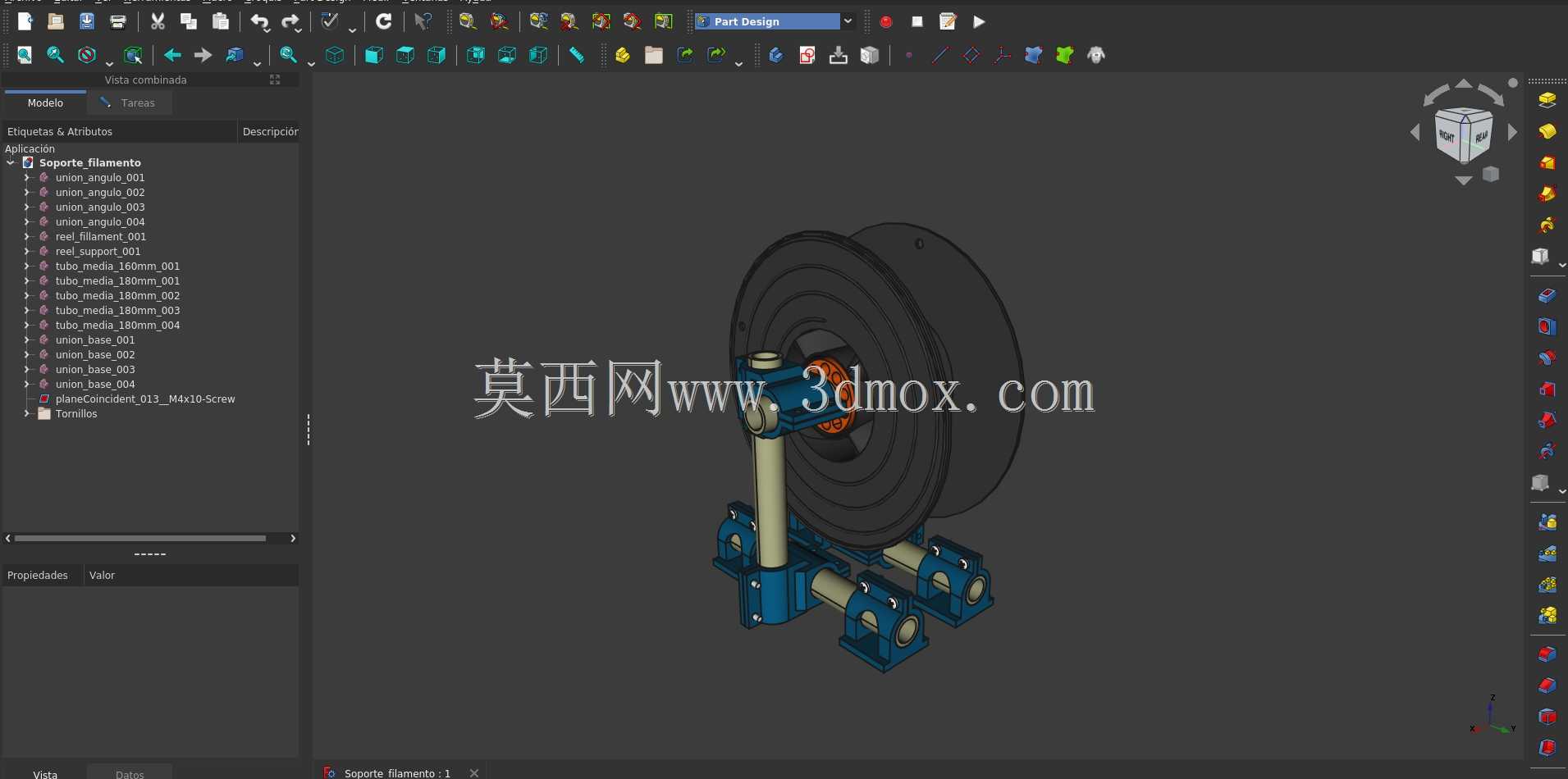The height and width of the screenshot is (779, 1568).
Task: Select the Pad tool
Action: pos(1547,100)
